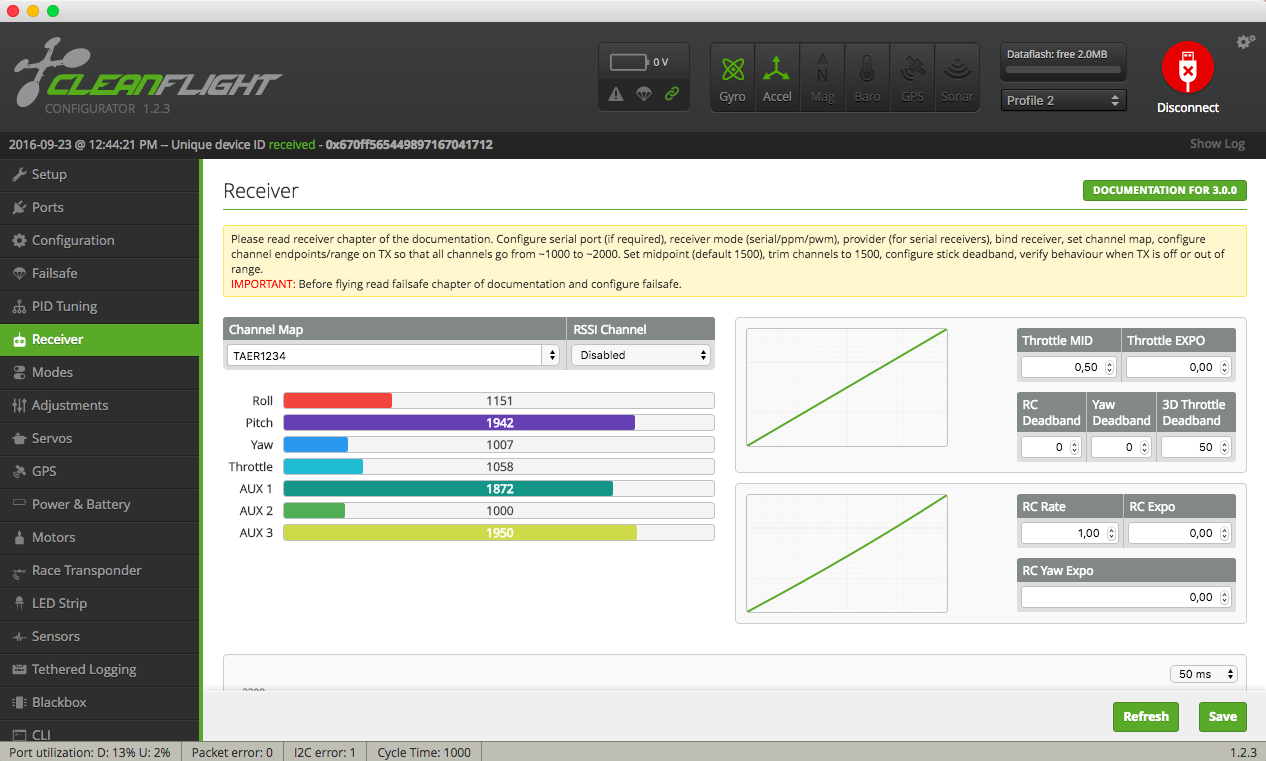
Task: Open the RSSI Channel Disabled dropdown
Action: pos(641,355)
